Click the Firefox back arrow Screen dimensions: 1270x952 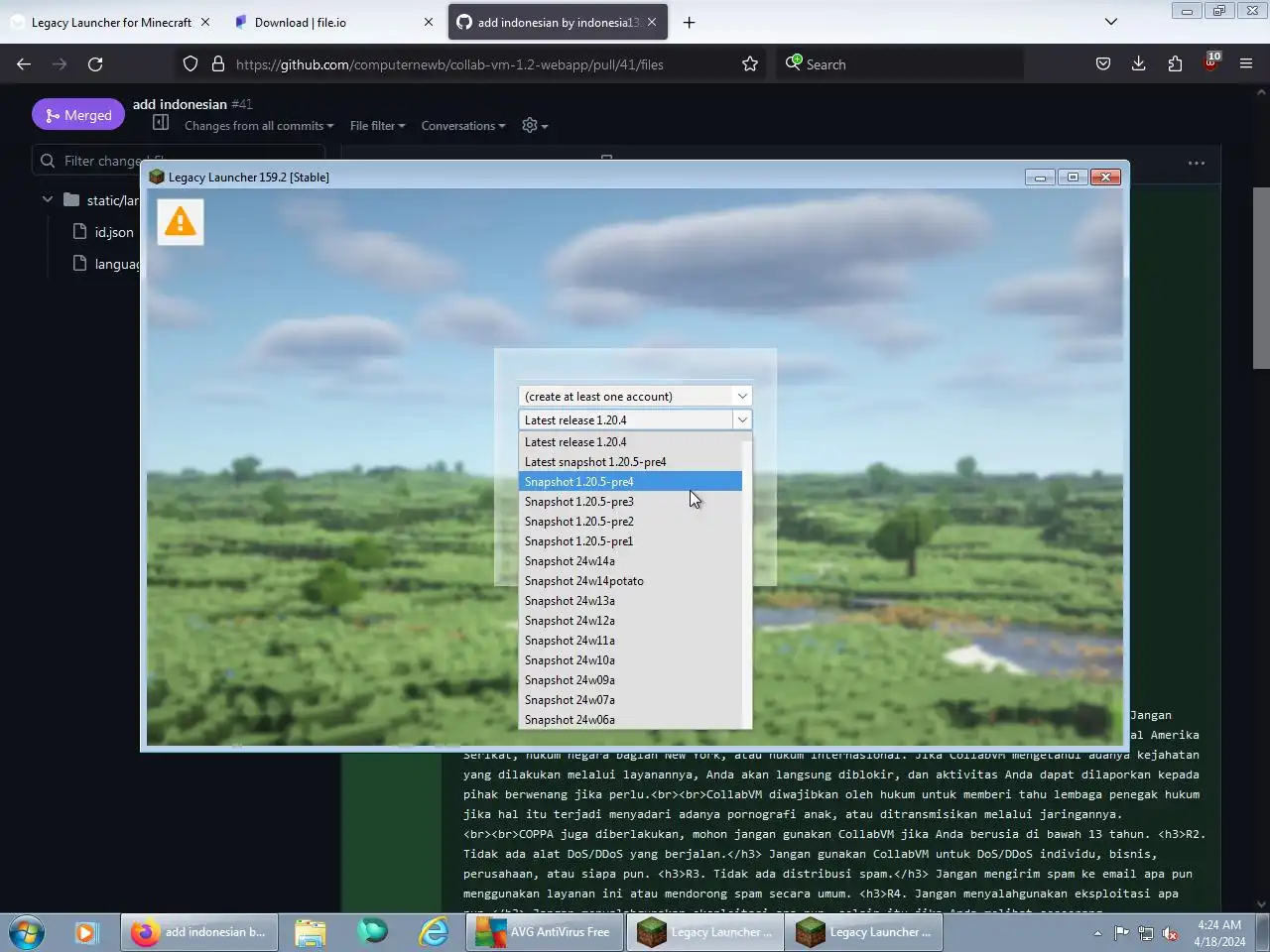coord(24,64)
